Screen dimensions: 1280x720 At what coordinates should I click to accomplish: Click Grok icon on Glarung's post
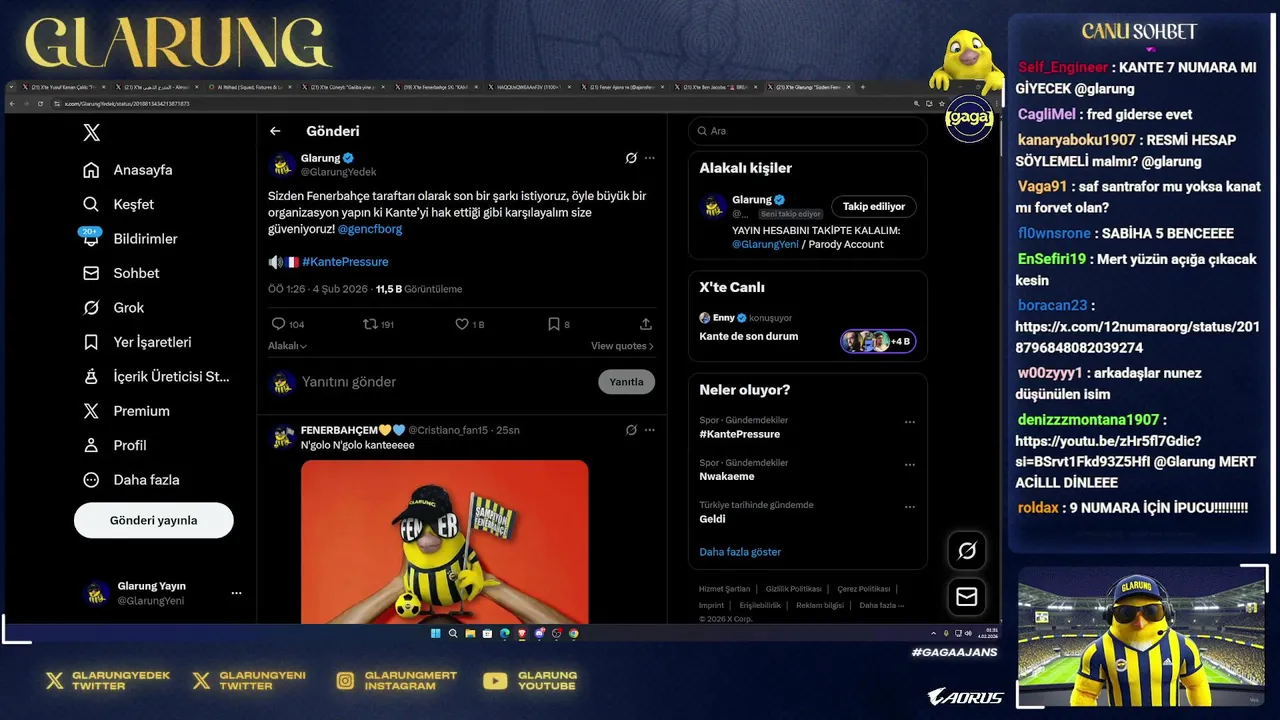631,158
